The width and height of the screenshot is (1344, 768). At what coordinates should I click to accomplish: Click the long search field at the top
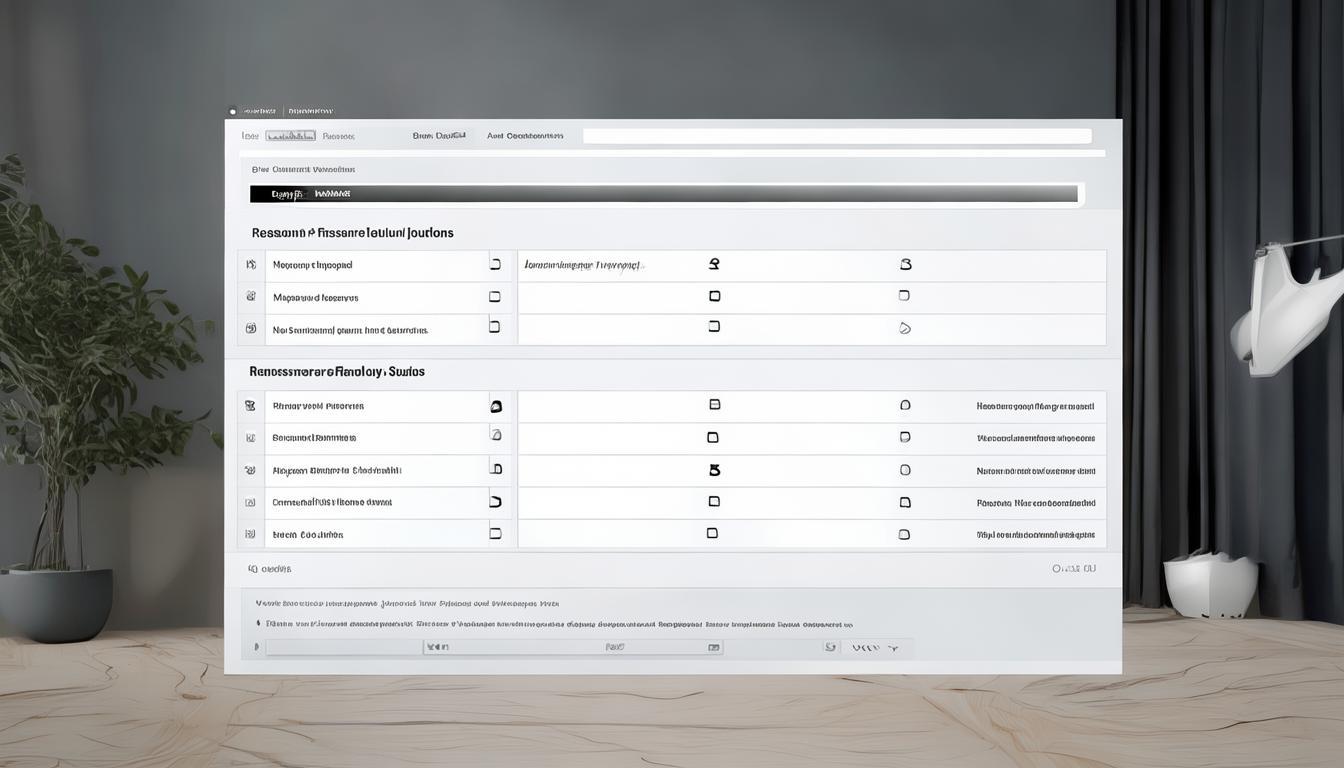837,136
